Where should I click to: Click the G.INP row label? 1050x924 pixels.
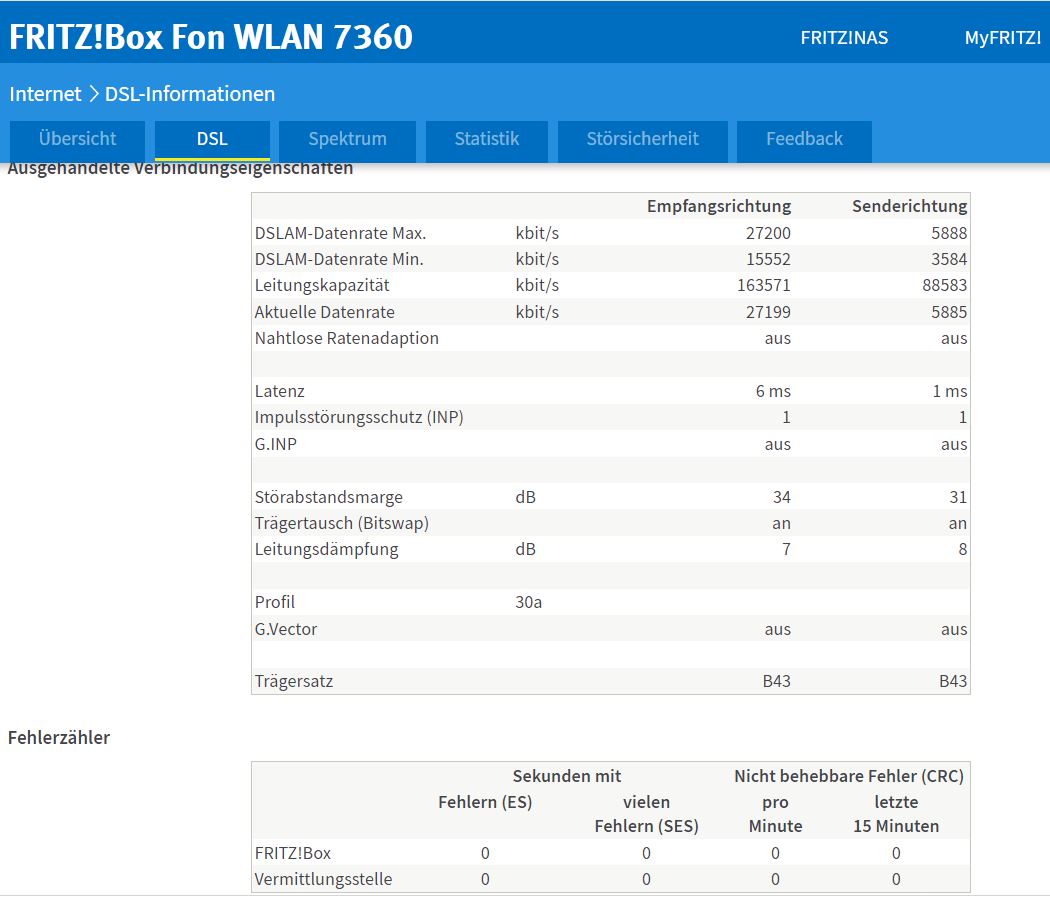pos(275,444)
